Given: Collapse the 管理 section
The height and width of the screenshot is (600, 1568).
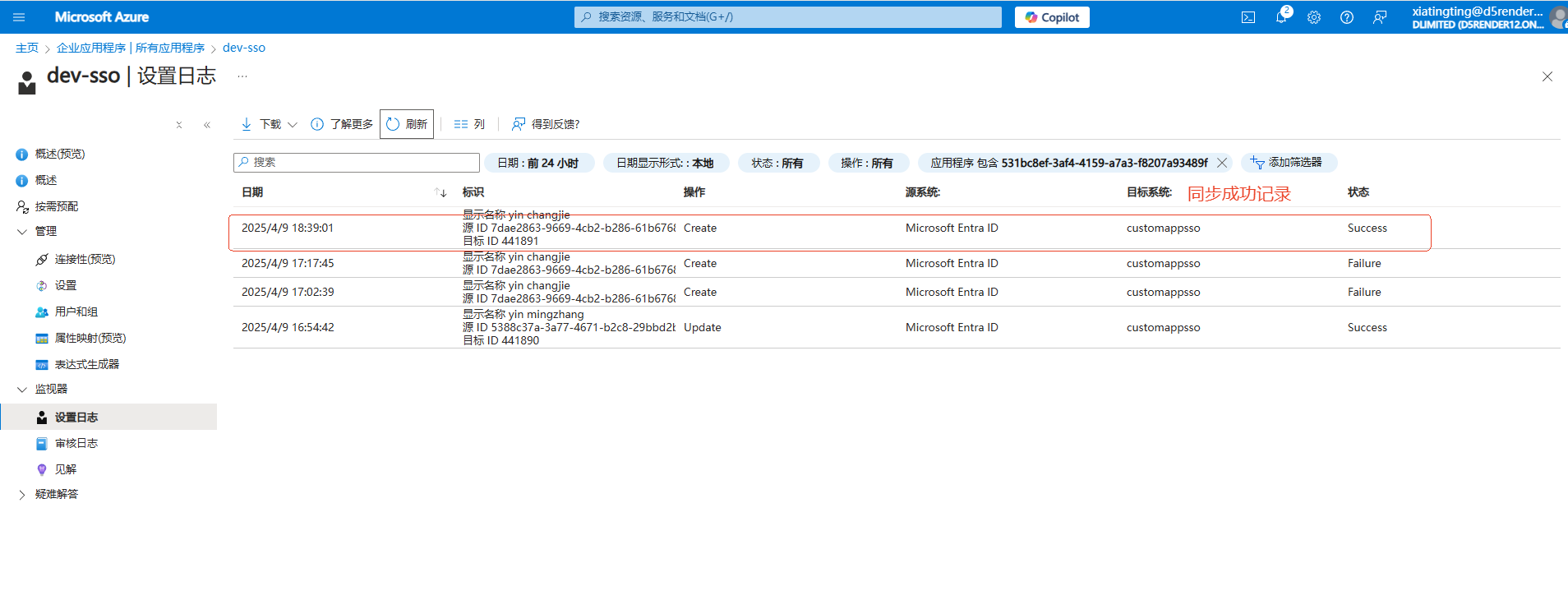Looking at the screenshot, I should pos(22,232).
